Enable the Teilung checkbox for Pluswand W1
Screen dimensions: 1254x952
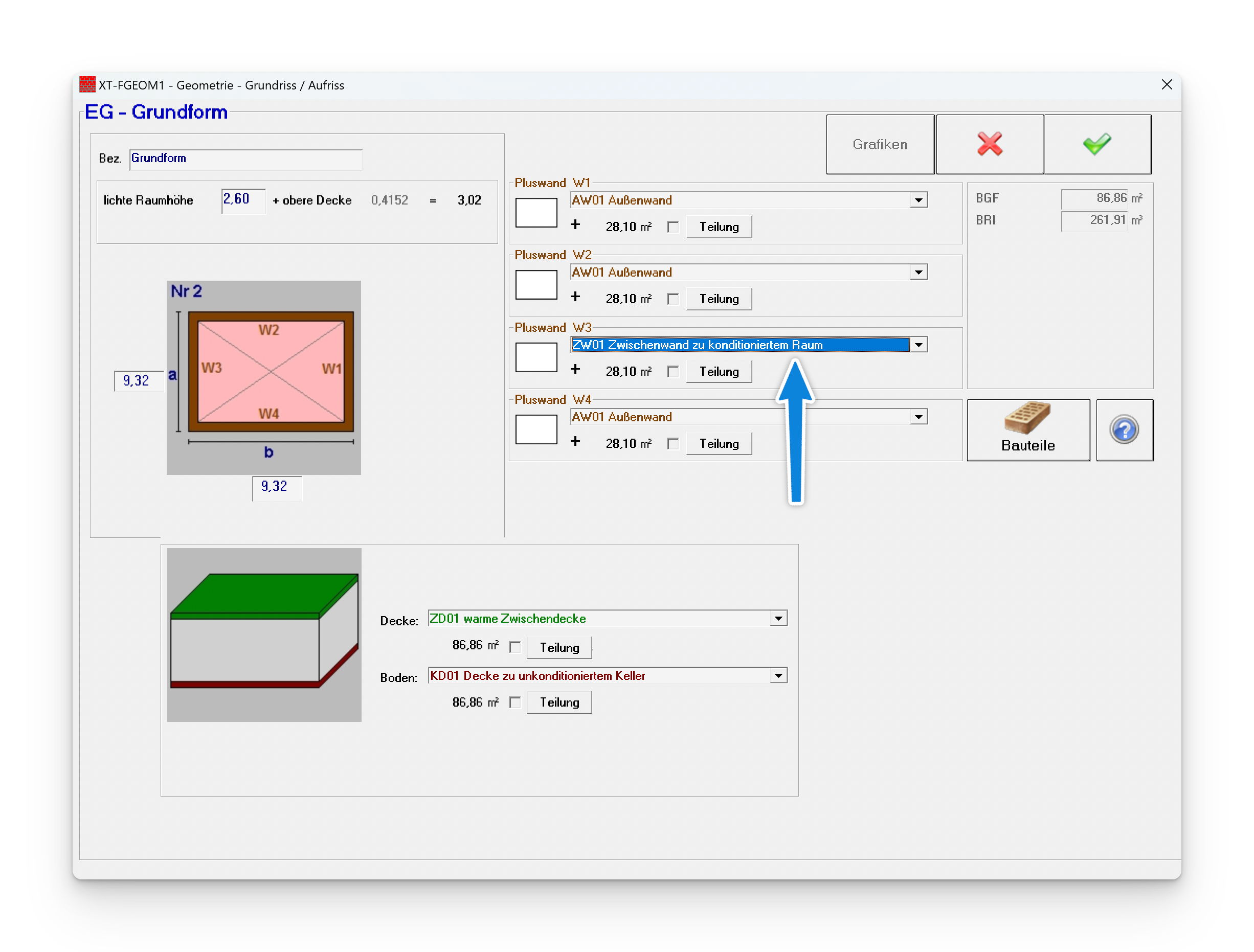673,227
